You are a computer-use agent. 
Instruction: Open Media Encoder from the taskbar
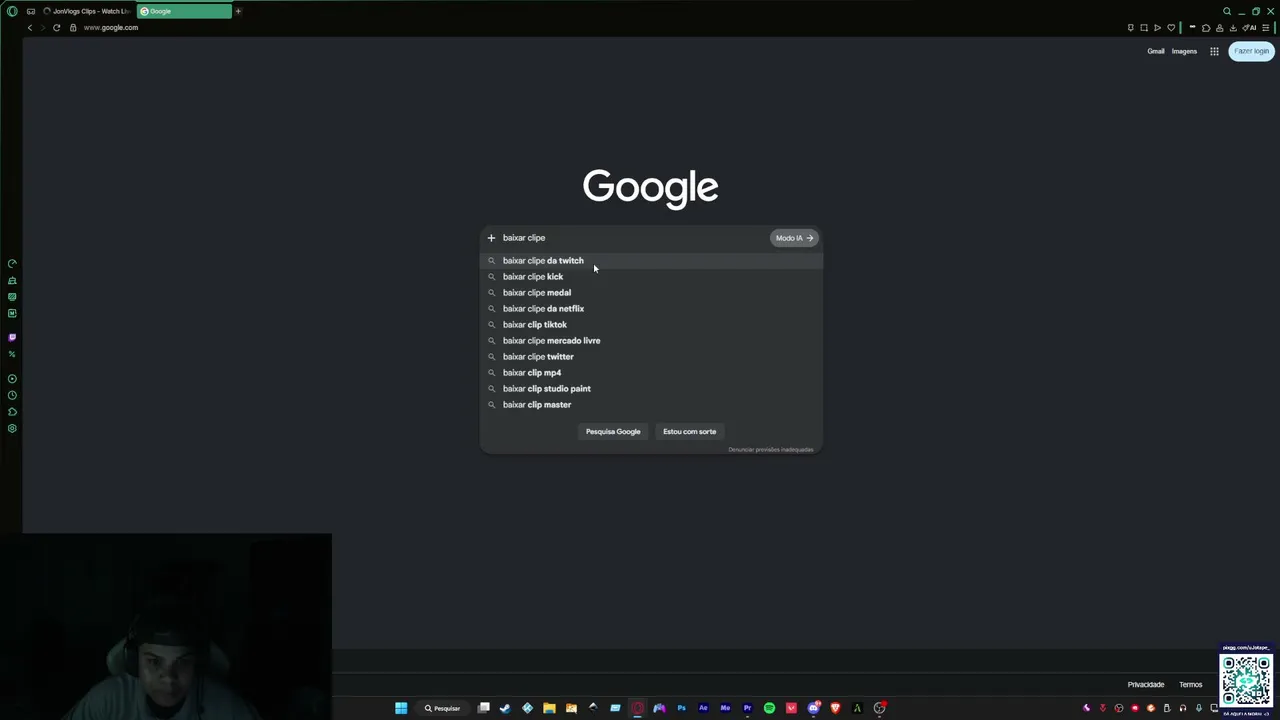(725, 708)
